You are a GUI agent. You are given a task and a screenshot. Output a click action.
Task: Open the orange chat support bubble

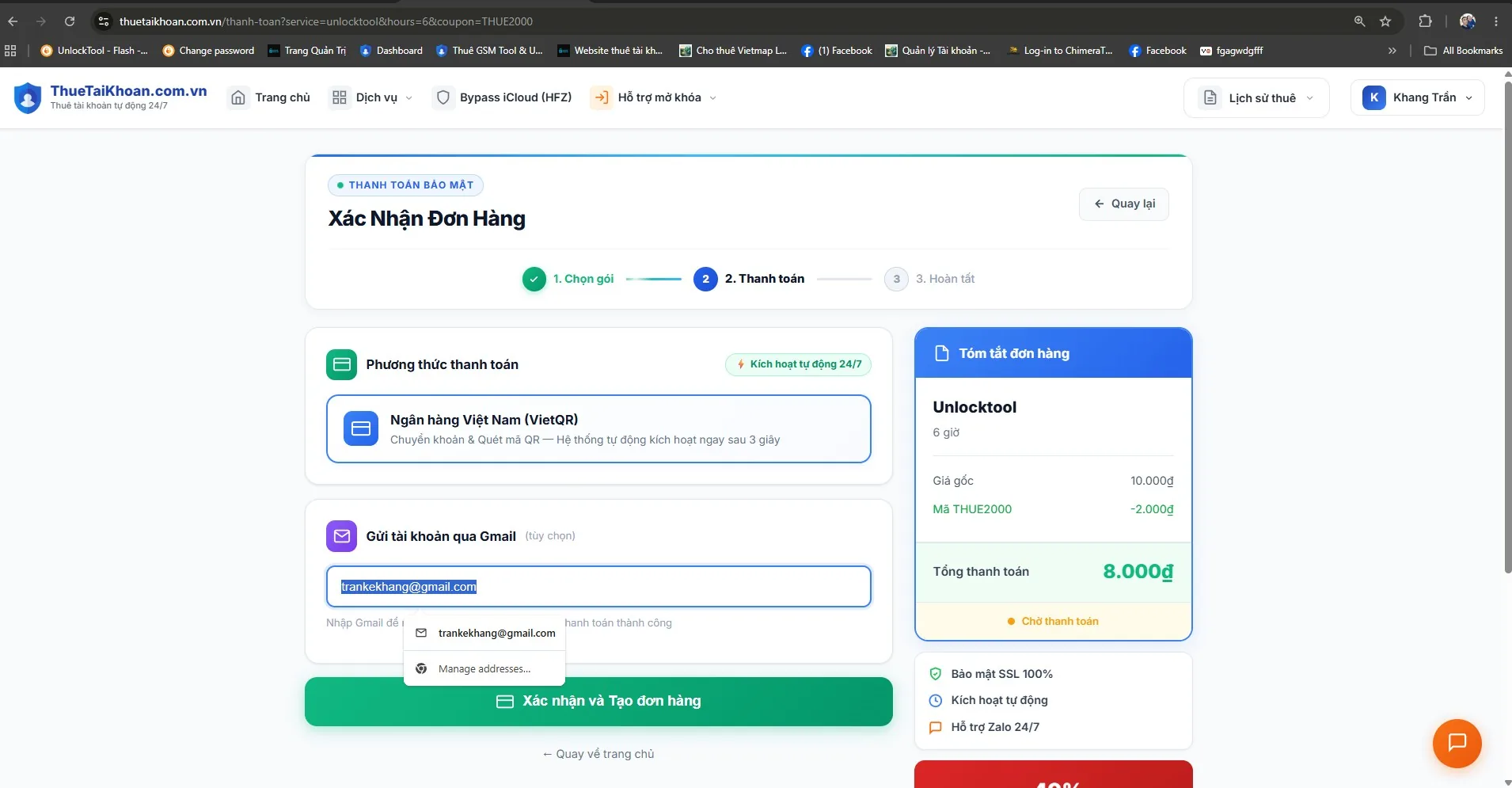[1457, 743]
